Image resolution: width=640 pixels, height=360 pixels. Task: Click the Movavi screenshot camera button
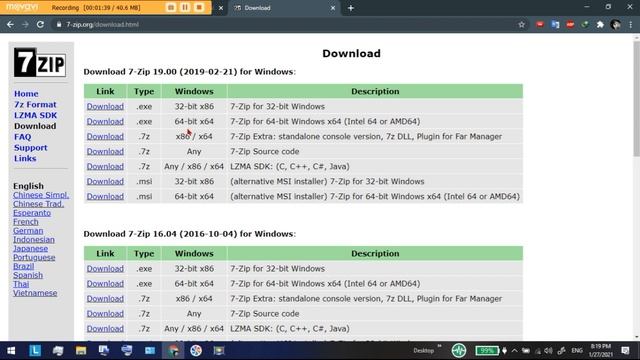click(171, 7)
